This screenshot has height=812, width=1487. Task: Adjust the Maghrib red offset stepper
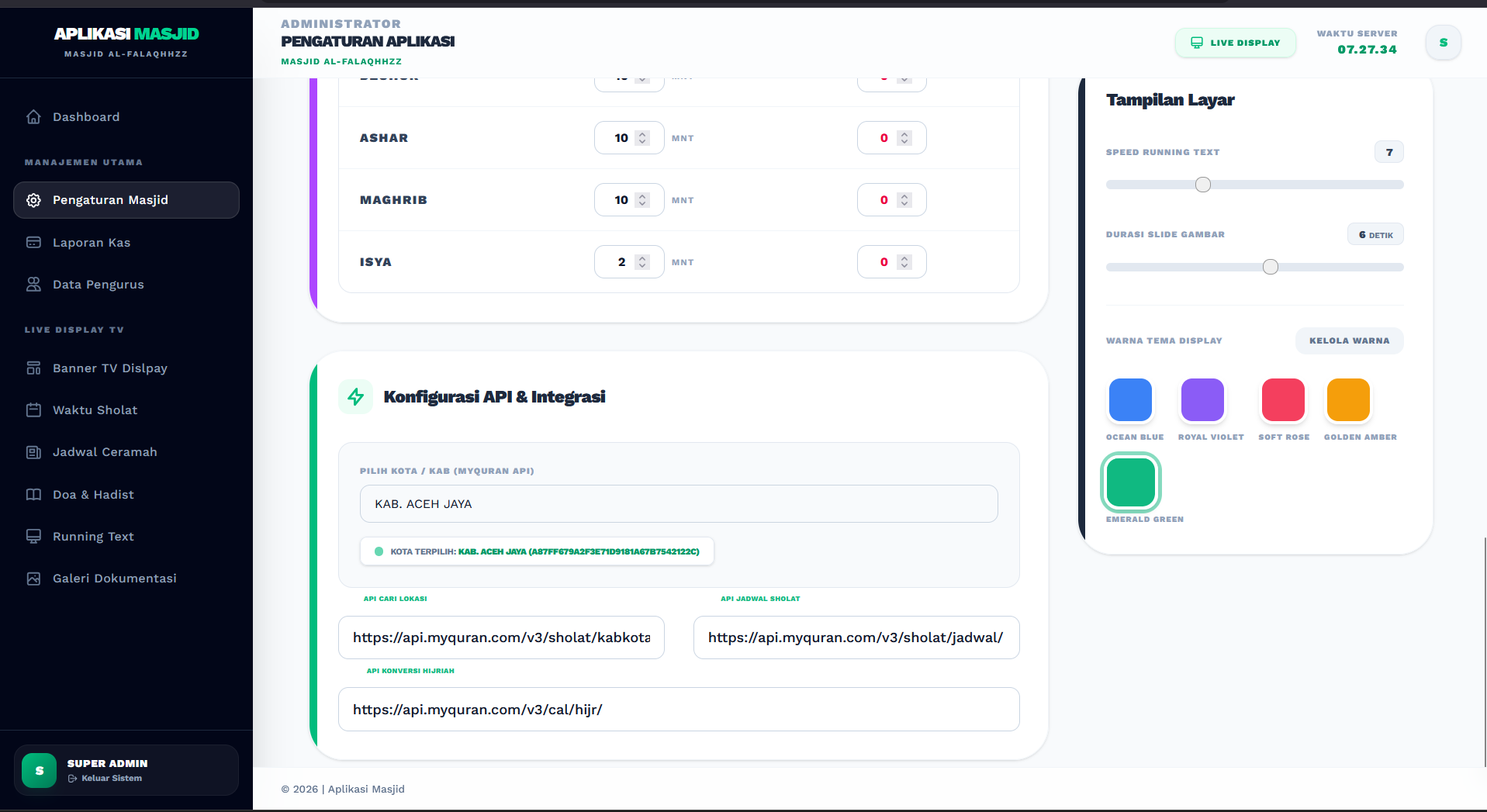point(904,200)
